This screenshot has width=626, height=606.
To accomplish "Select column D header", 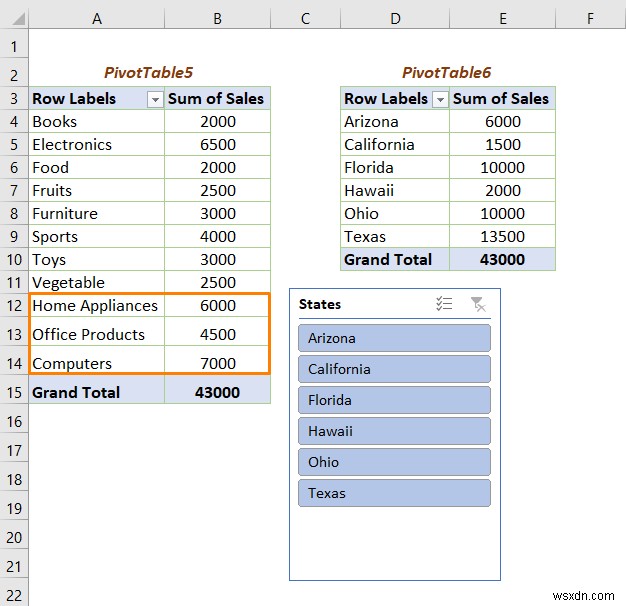I will click(x=395, y=19).
